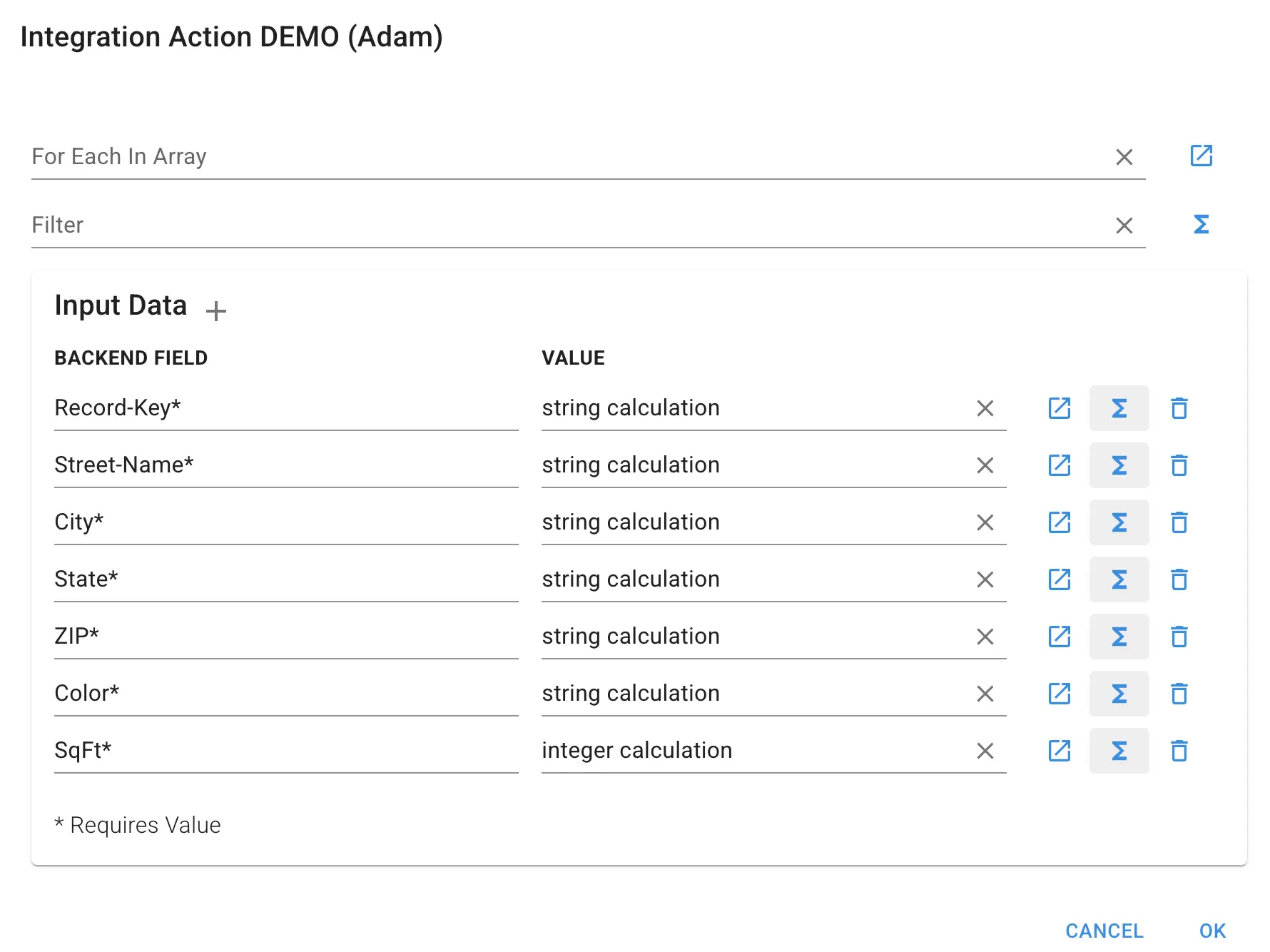This screenshot has width=1270, height=952.
Task: Clear the For Each In Array field
Action: tap(1124, 157)
